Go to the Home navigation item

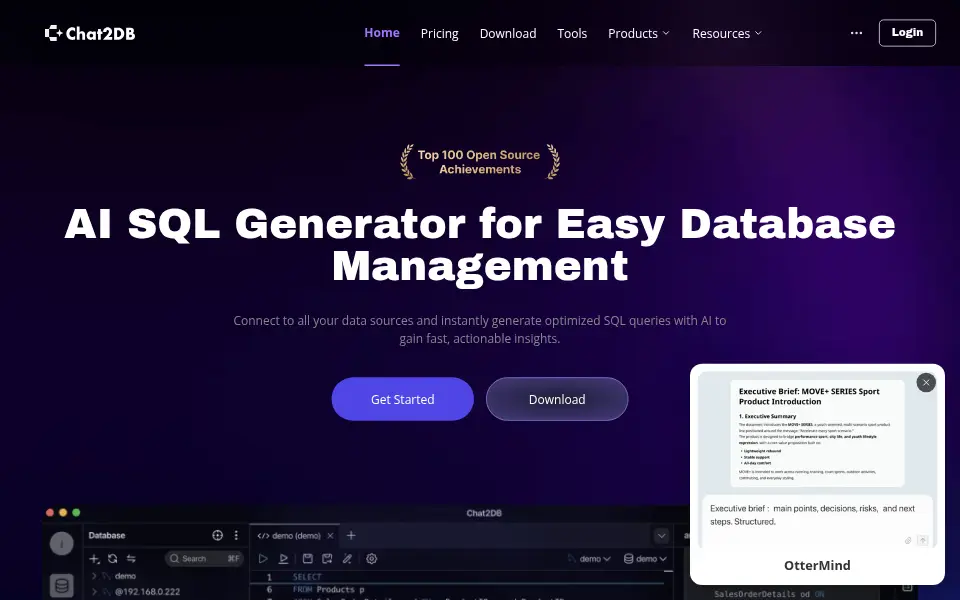tap(382, 33)
